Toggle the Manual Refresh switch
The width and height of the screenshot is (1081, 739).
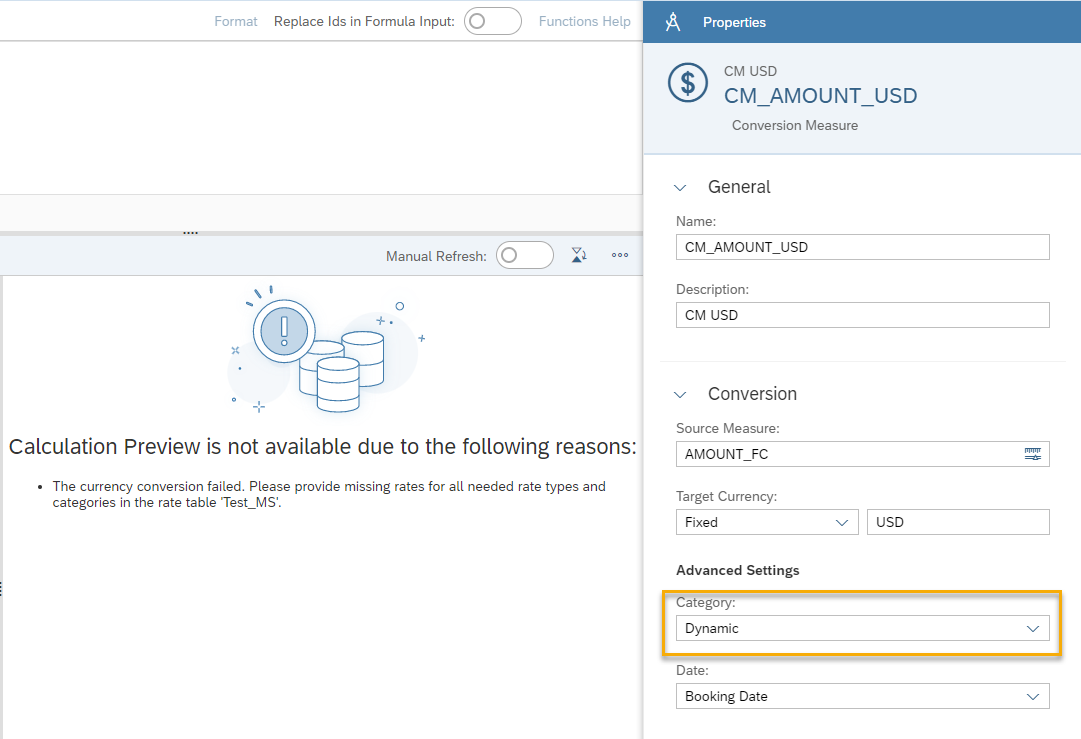pos(525,255)
